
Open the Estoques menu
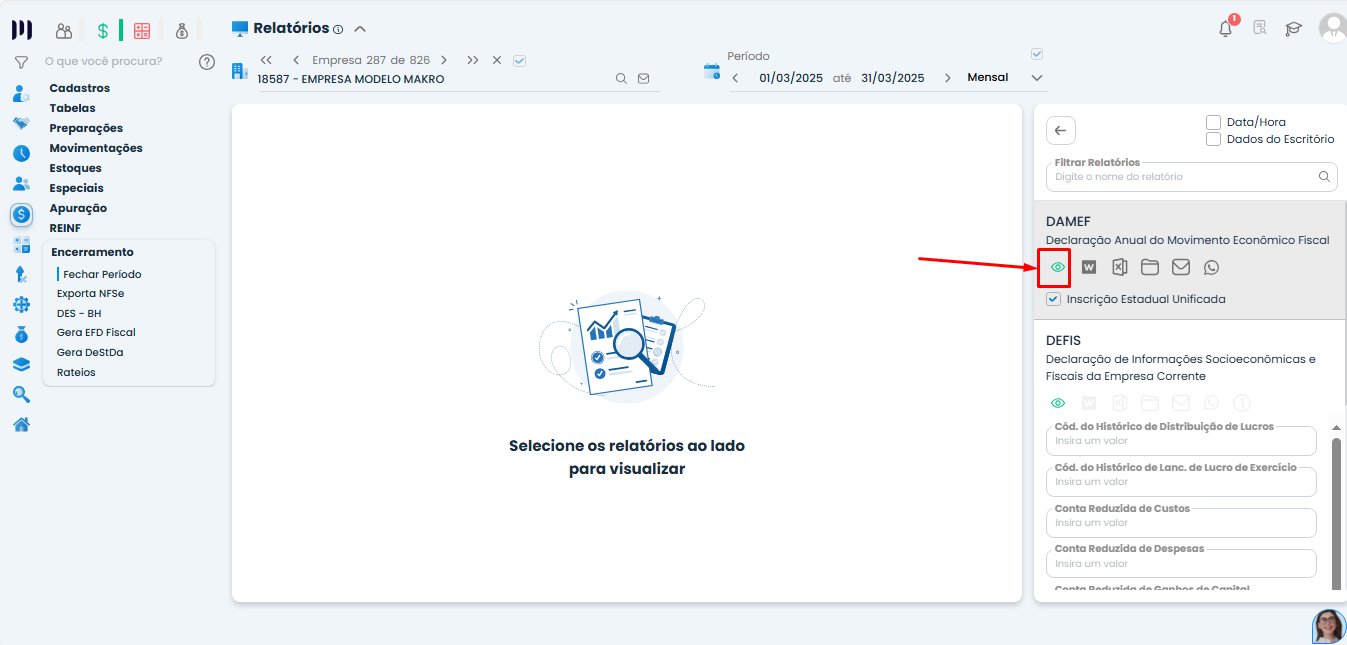click(76, 168)
